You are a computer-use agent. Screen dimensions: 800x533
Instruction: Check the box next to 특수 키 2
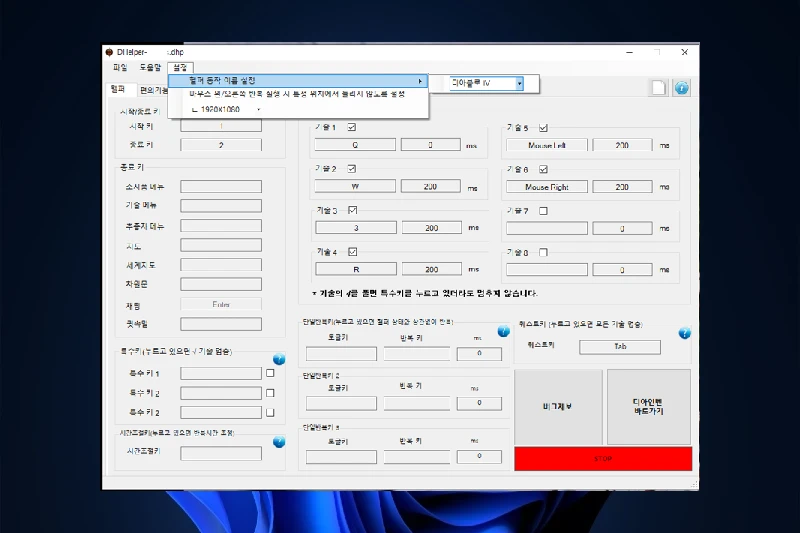pos(270,393)
